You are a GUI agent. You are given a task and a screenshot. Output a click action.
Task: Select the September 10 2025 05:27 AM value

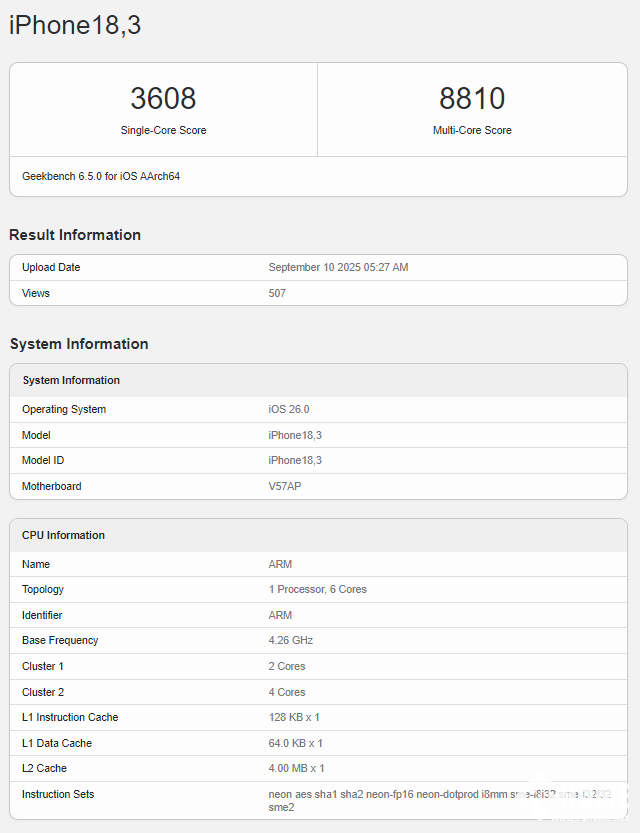click(x=338, y=267)
